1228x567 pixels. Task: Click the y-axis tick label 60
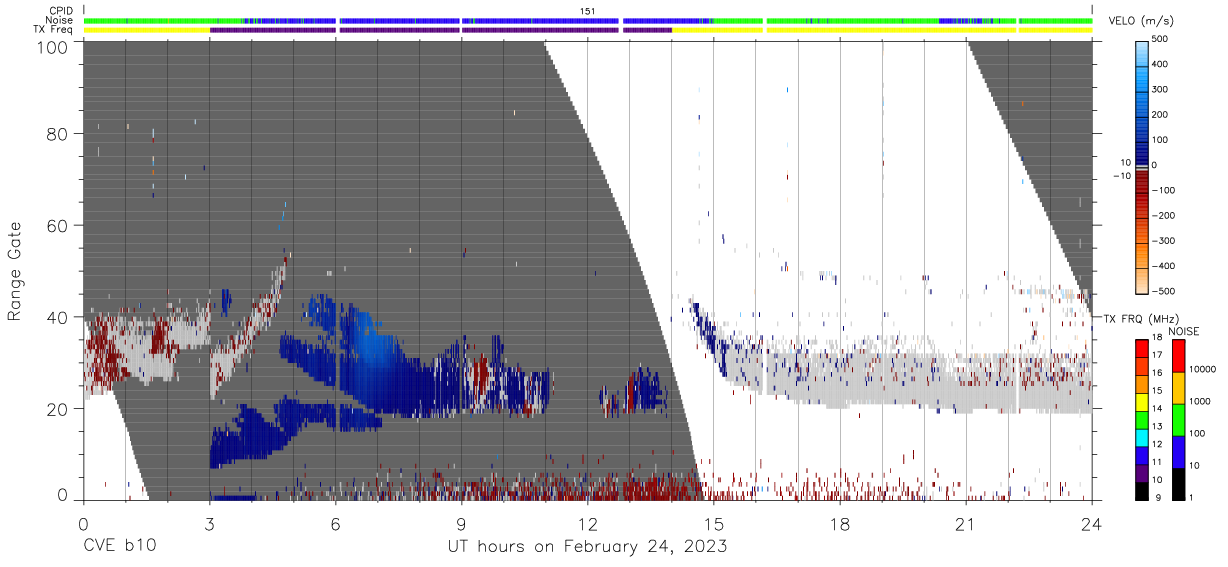(x=59, y=225)
